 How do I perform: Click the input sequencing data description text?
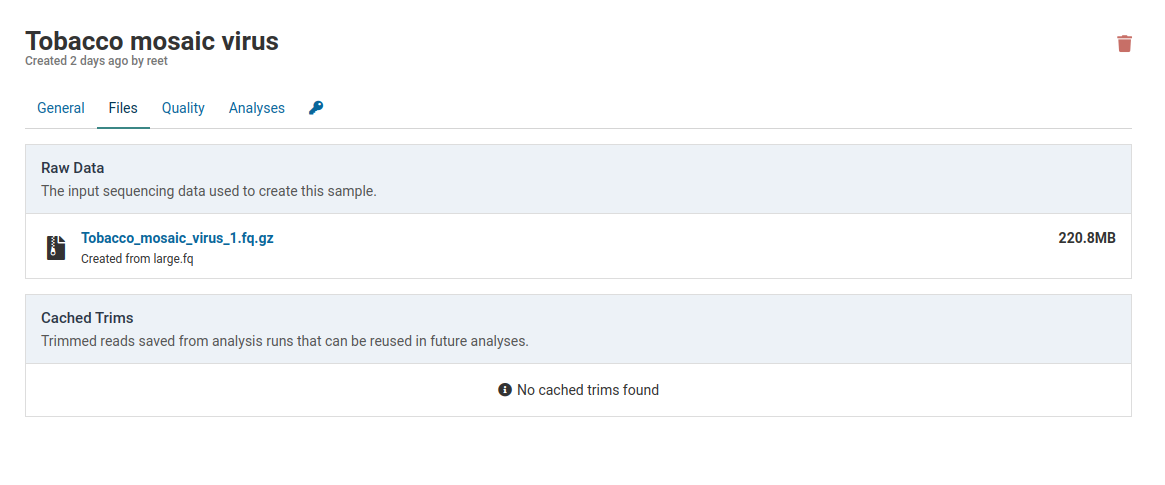[x=209, y=190]
